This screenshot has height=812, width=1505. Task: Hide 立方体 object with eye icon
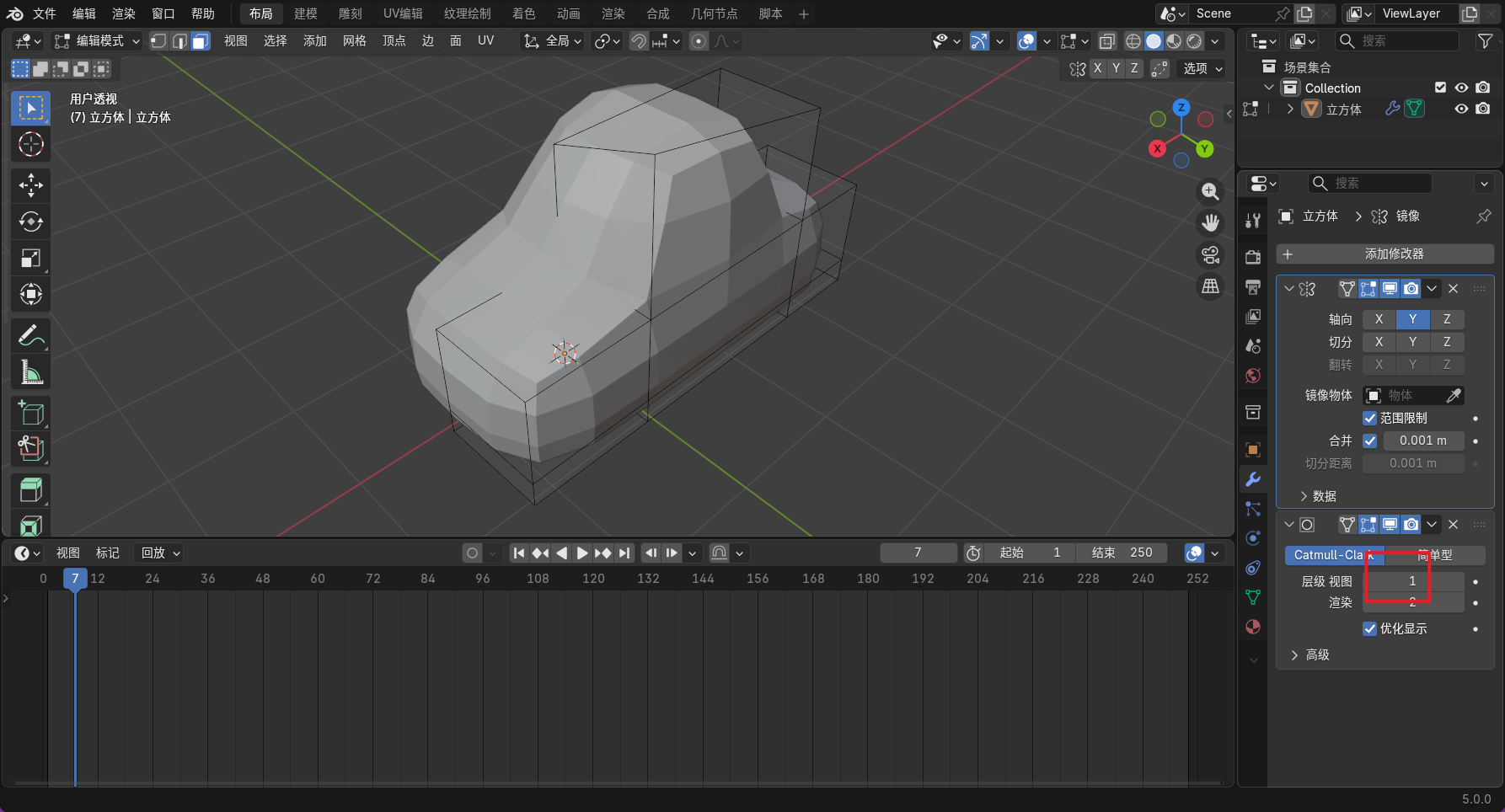click(x=1461, y=109)
